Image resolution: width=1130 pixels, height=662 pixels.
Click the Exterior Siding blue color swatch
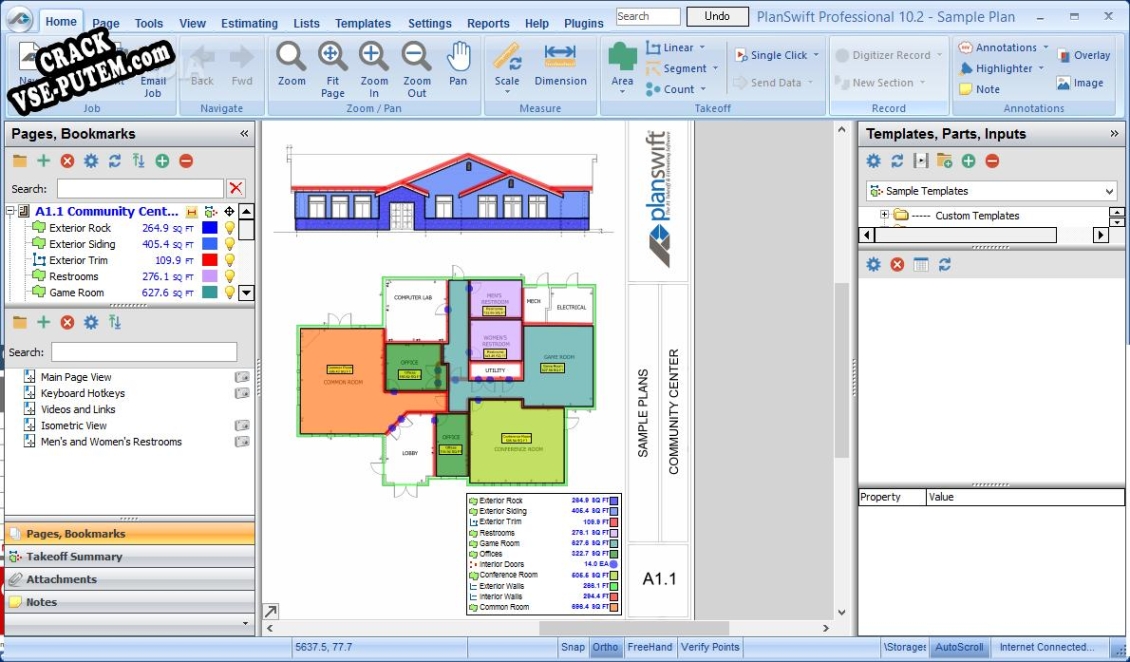pos(209,244)
